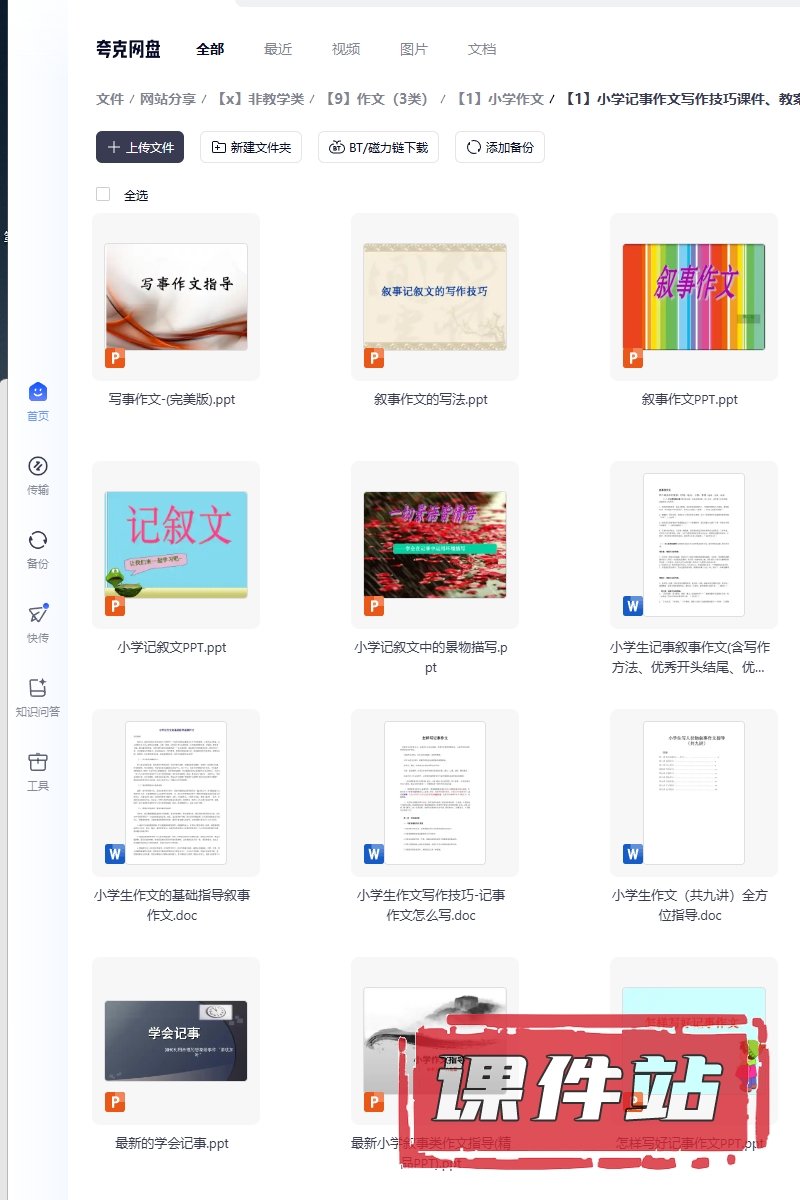
Task: Open the 首页 home sidebar icon
Action: (x=38, y=393)
